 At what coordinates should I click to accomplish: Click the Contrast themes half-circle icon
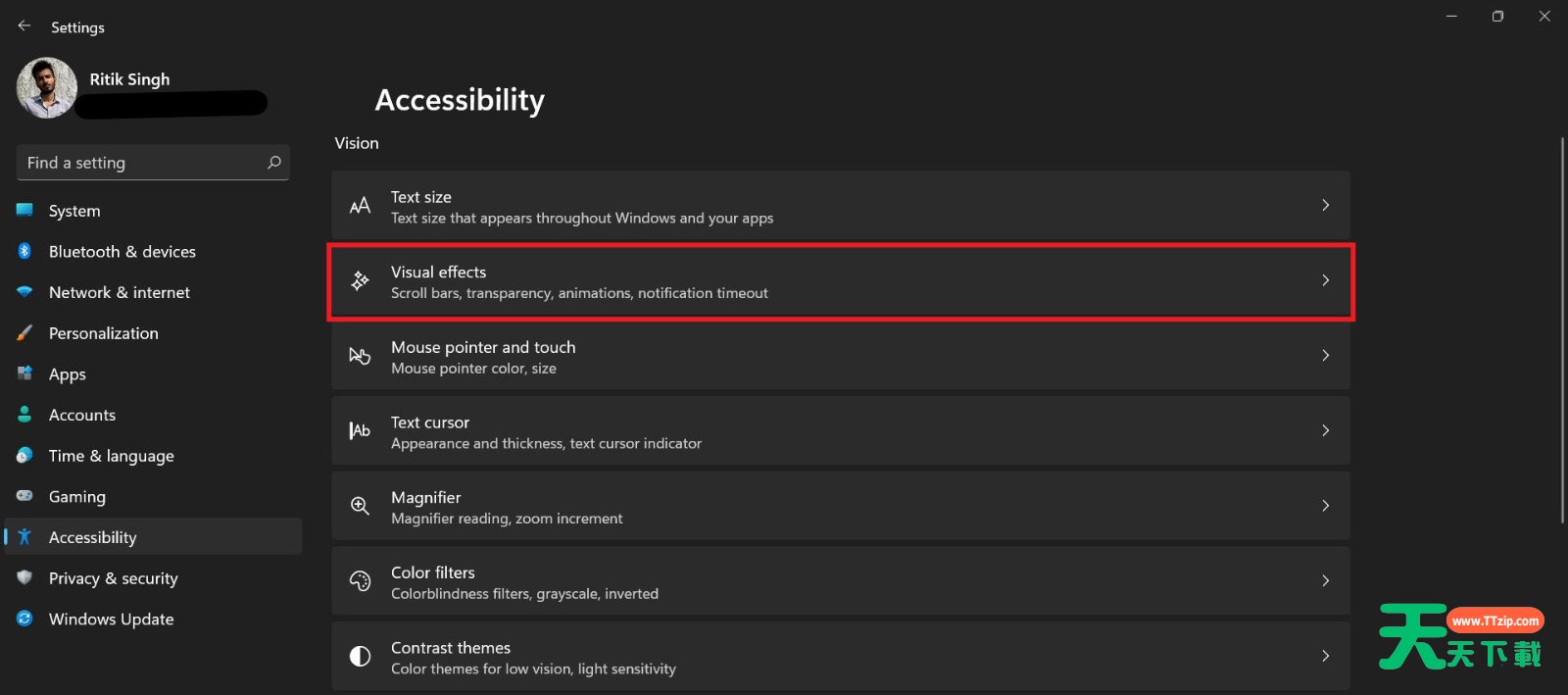361,657
